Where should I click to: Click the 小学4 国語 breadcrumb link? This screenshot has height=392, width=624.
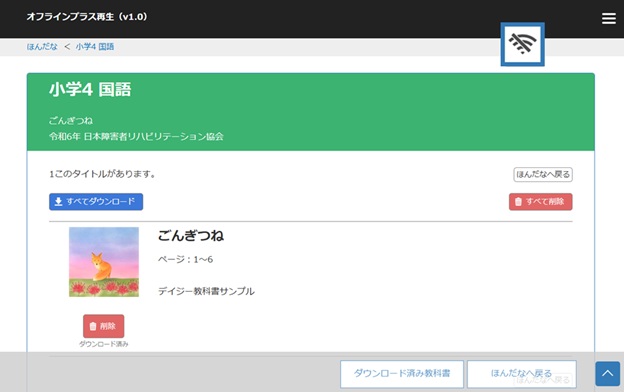[x=95, y=47]
